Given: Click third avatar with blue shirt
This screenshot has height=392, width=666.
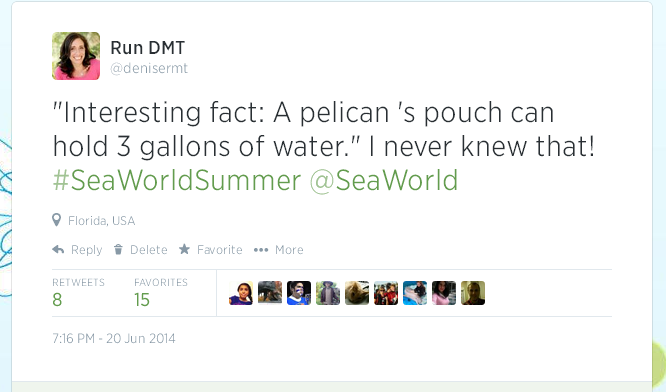Looking at the screenshot, I should pyautogui.click(x=299, y=293).
